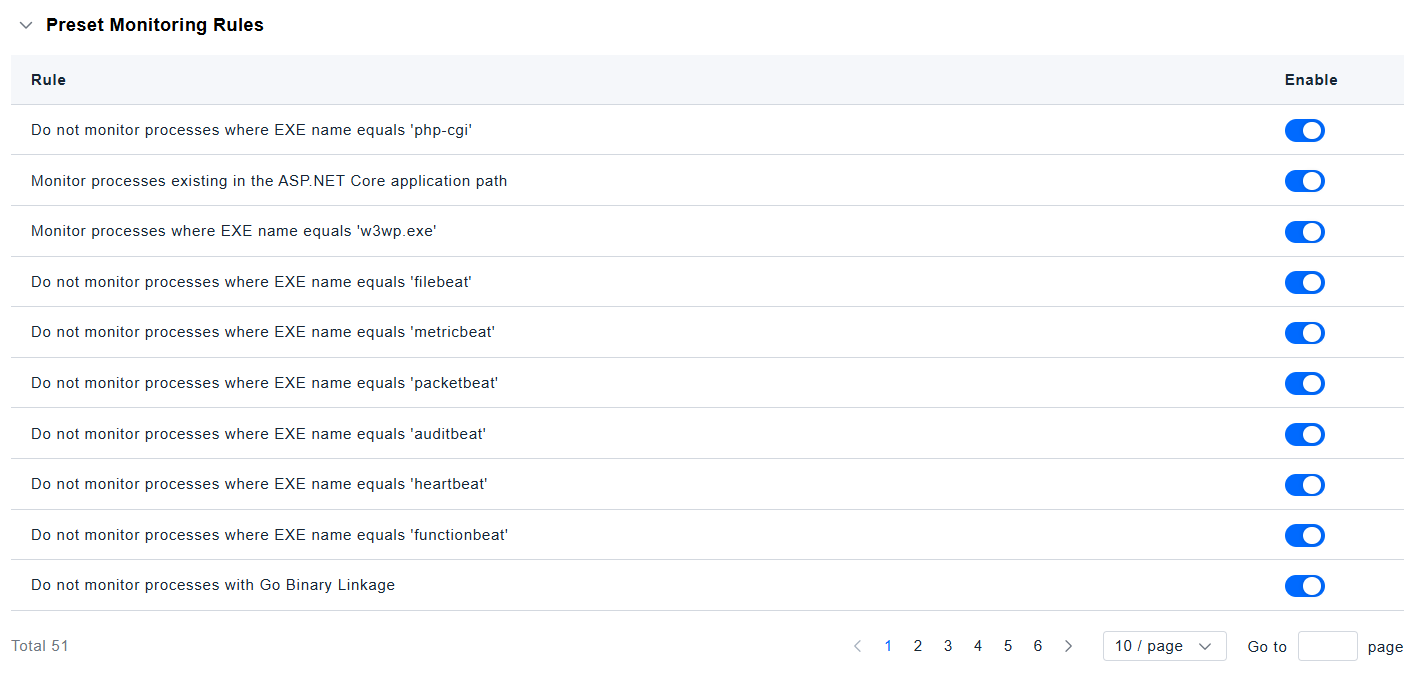Jump to page 3 of rules
Viewport: 1421px width, 677px height.
[x=948, y=646]
